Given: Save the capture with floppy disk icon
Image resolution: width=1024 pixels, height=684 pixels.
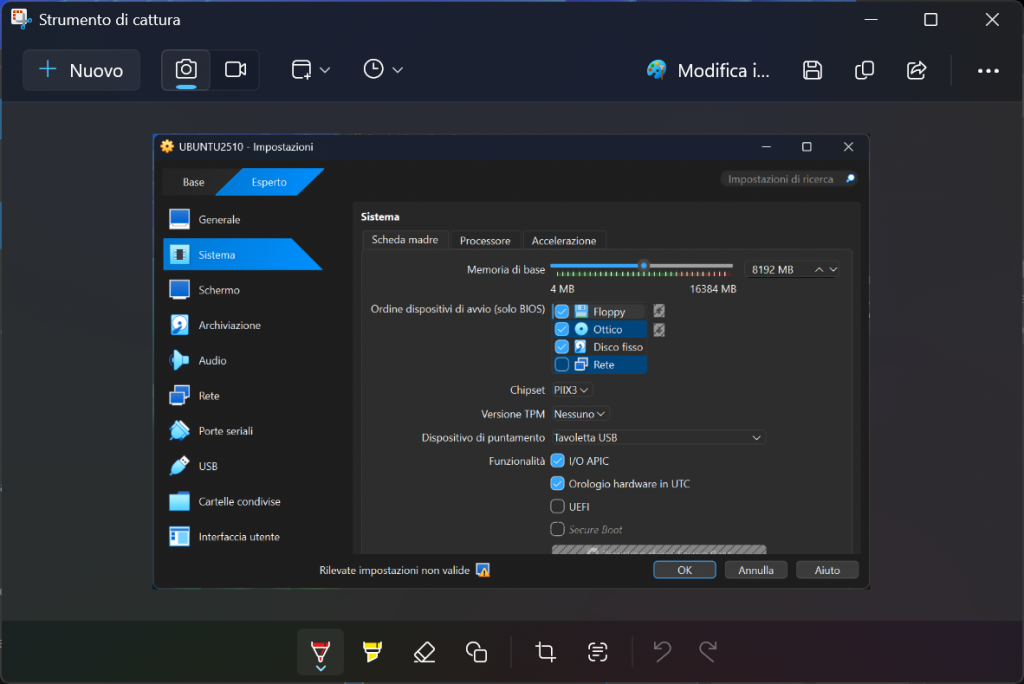Looking at the screenshot, I should (813, 70).
